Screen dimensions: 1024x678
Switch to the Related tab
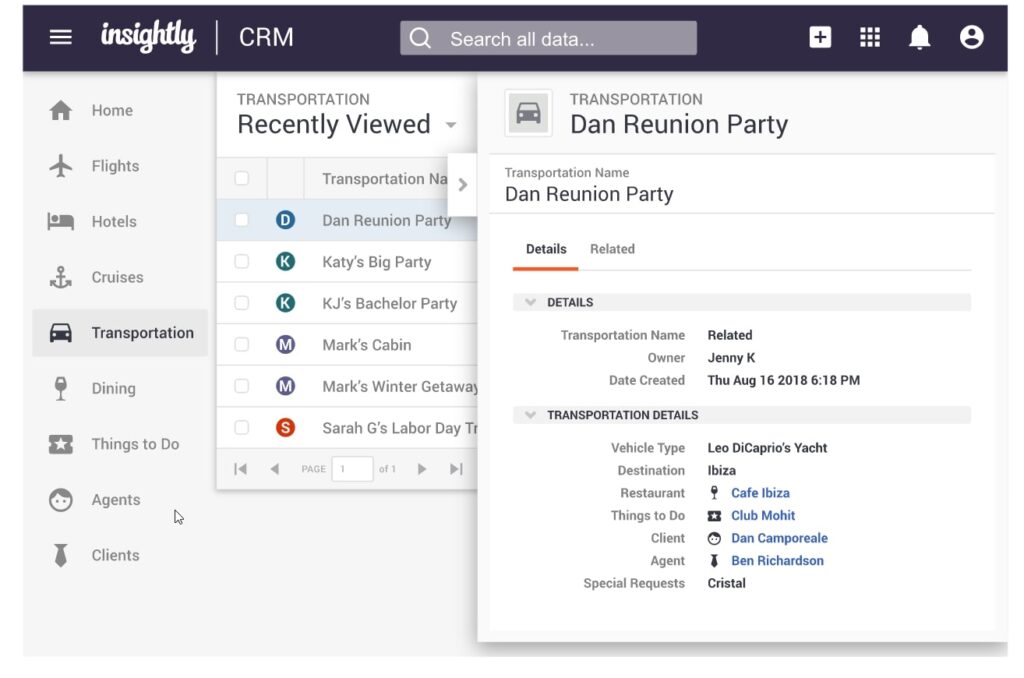pos(612,249)
